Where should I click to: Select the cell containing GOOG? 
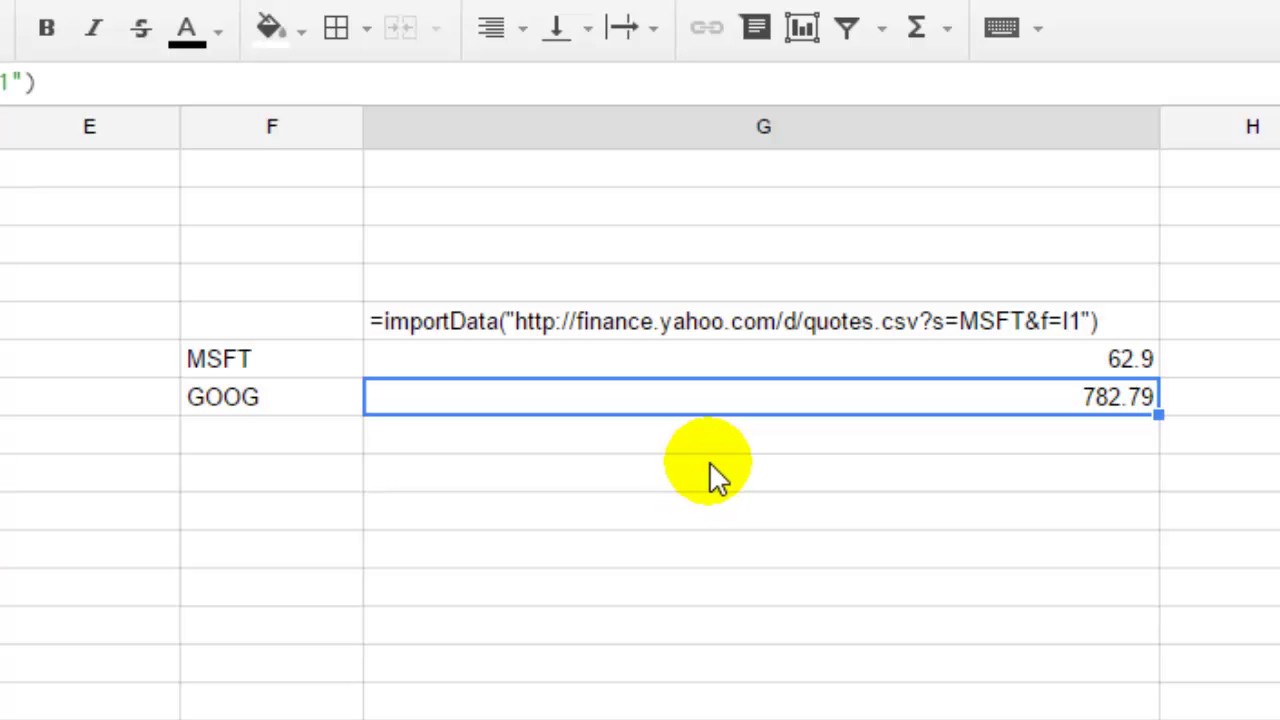click(x=272, y=397)
